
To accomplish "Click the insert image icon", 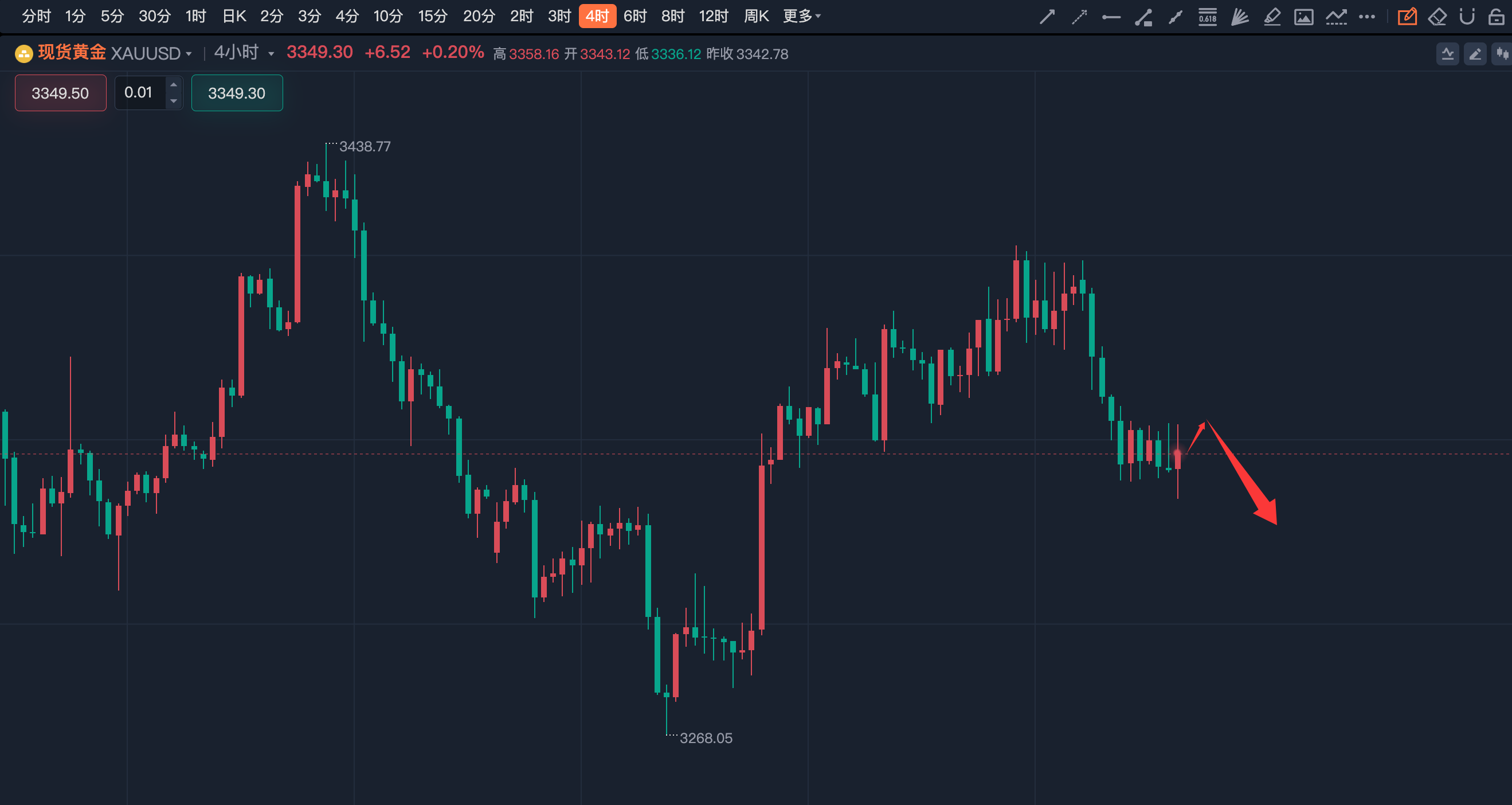I will point(1303,17).
